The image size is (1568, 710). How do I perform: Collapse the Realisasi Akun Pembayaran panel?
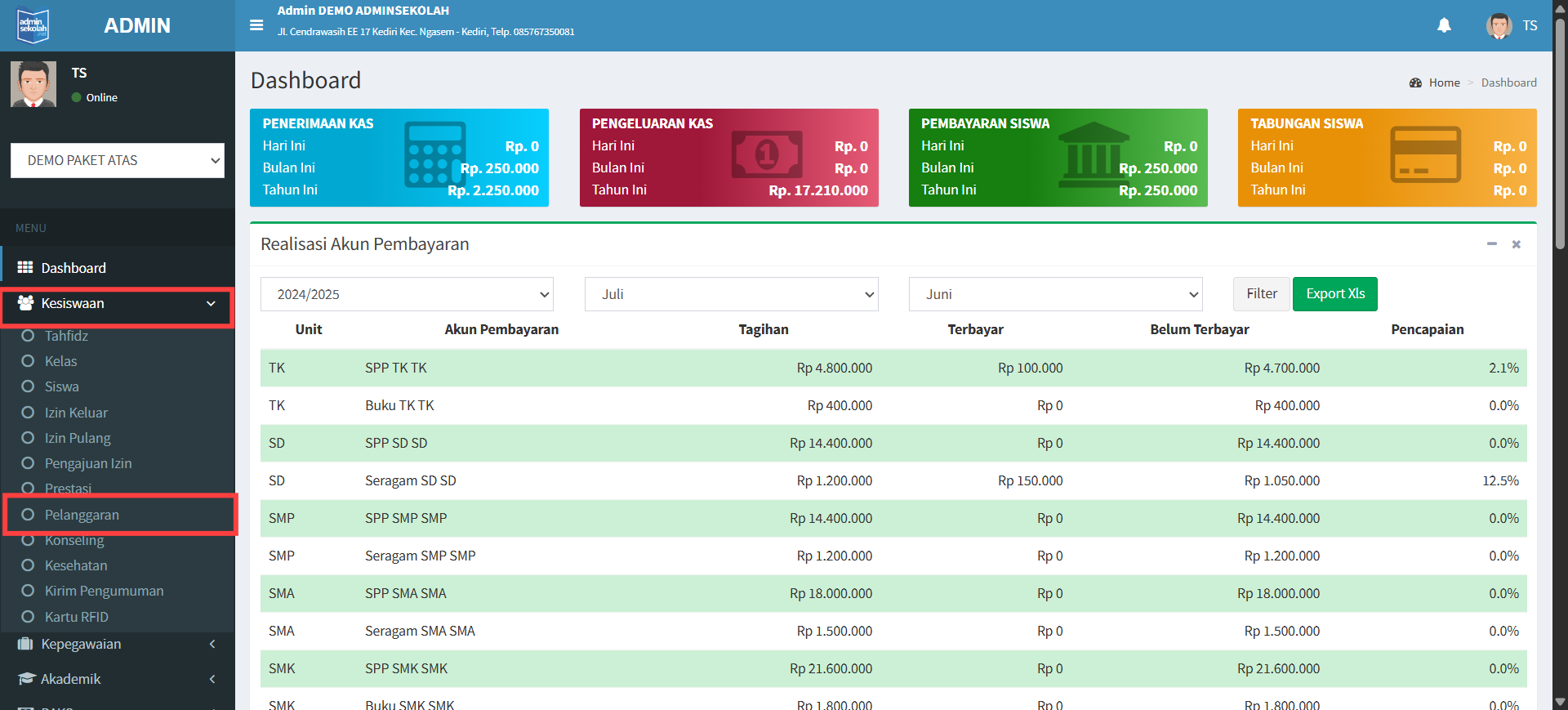tap(1491, 244)
